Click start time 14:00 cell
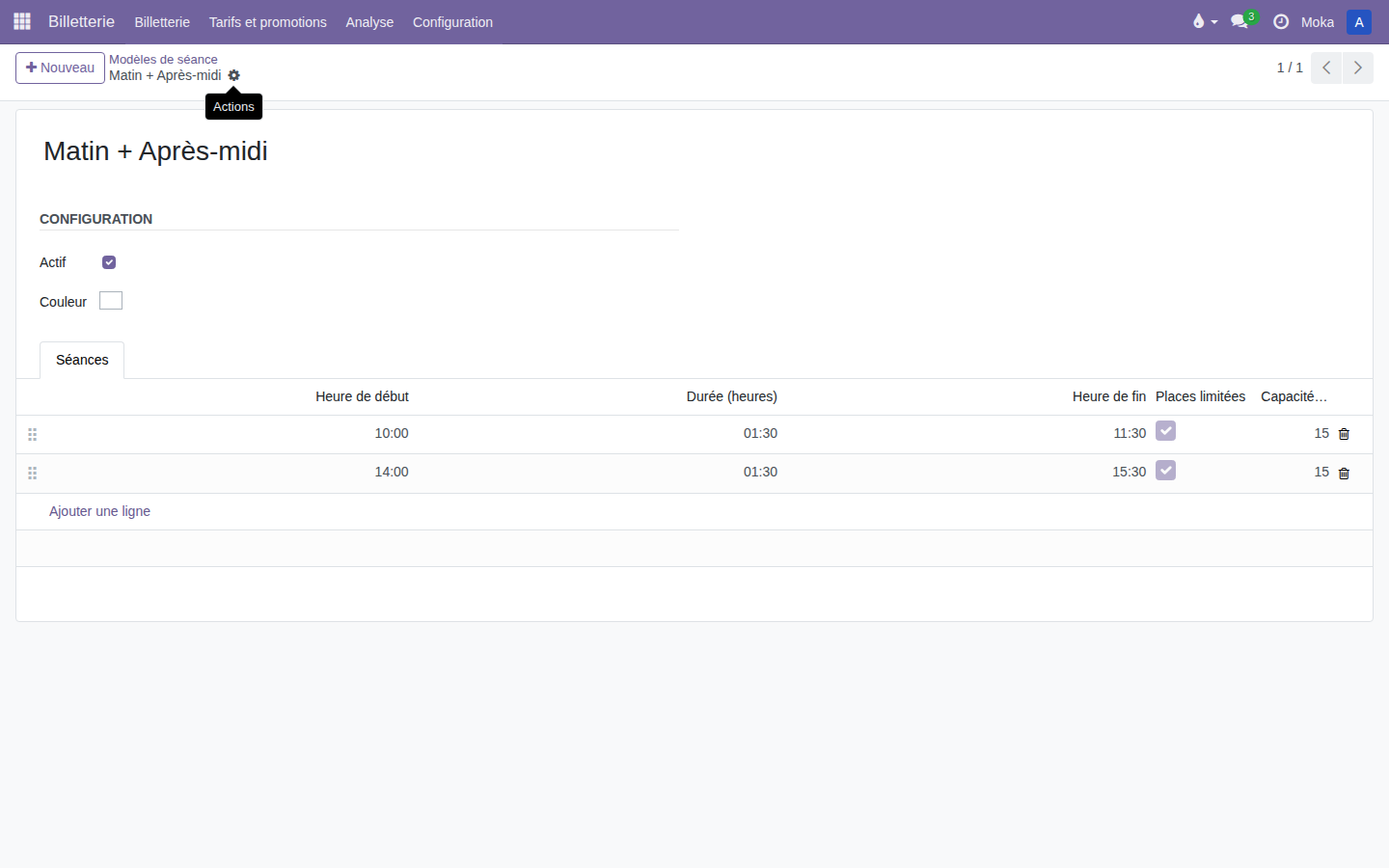Screen dimensions: 1389x868 [x=392, y=472]
